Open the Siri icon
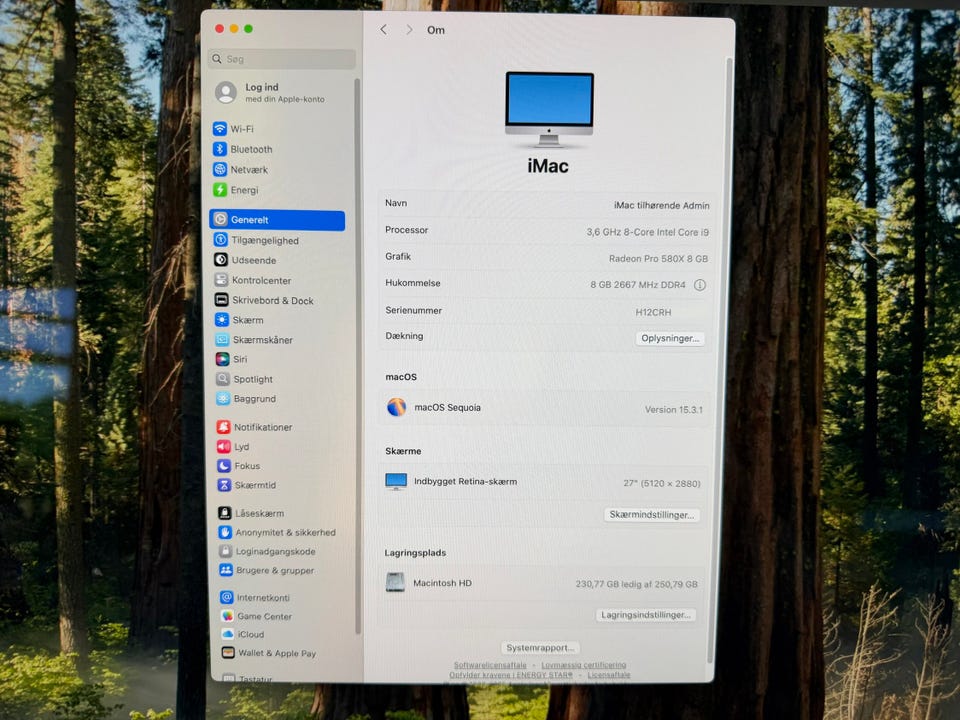Image resolution: width=960 pixels, height=720 pixels. coord(223,359)
